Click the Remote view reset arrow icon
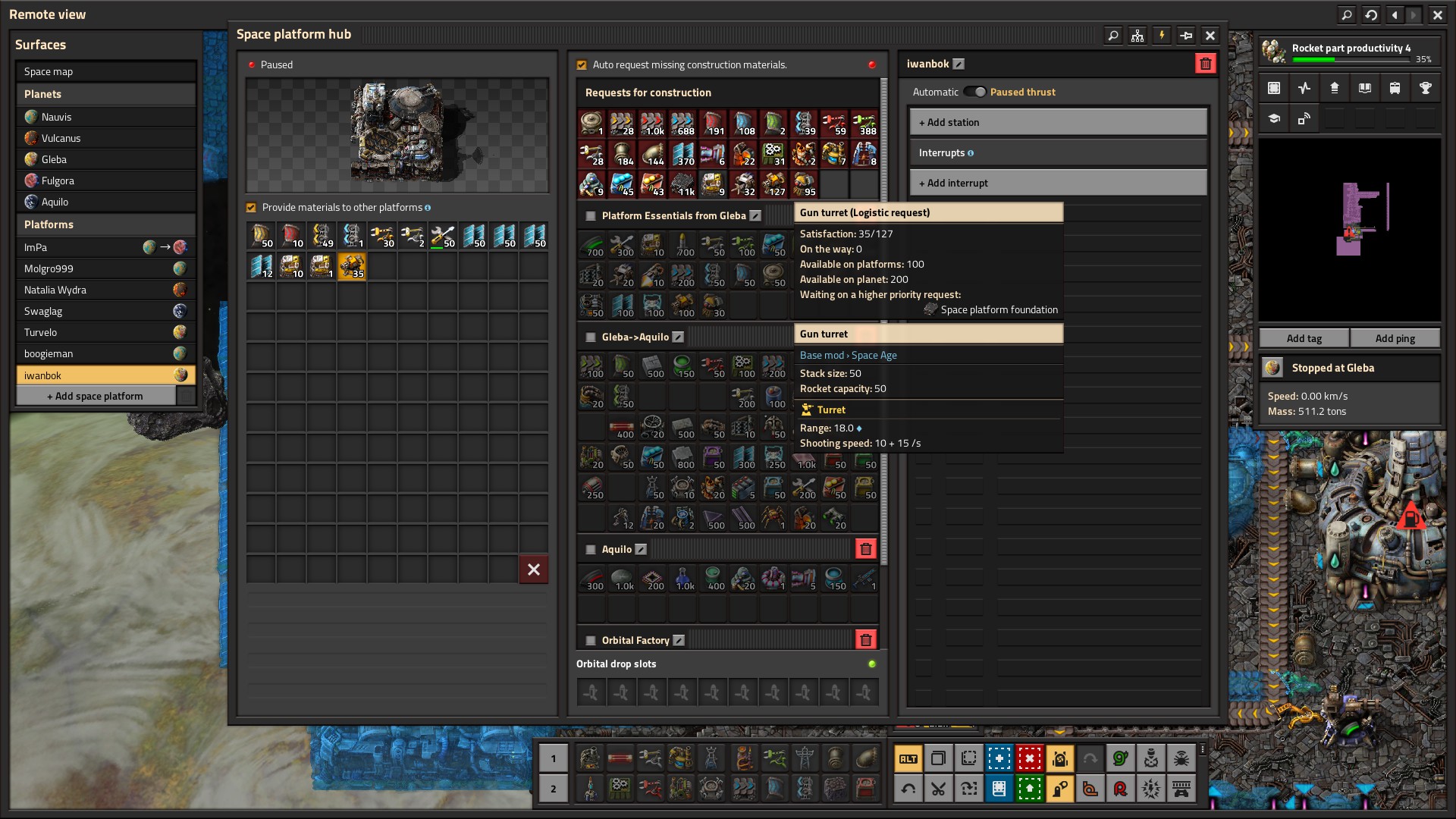Screen dimensions: 1456x819 click(x=1371, y=14)
